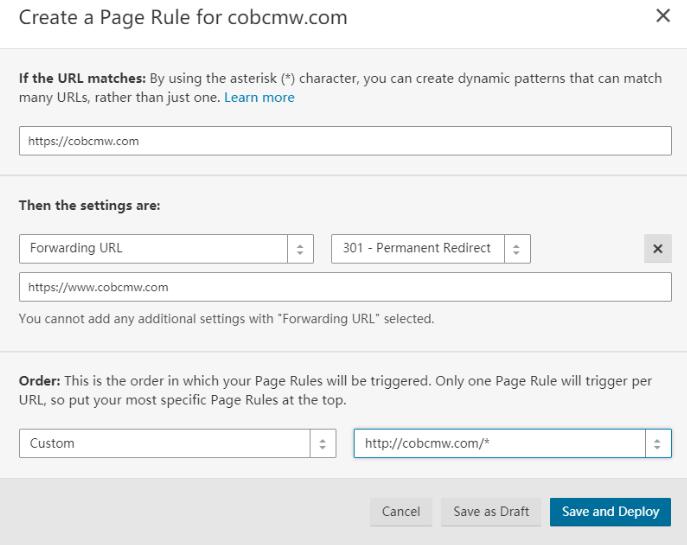Open the Custom order dropdown
Viewport: 687px width, 545px height.
coord(165,443)
